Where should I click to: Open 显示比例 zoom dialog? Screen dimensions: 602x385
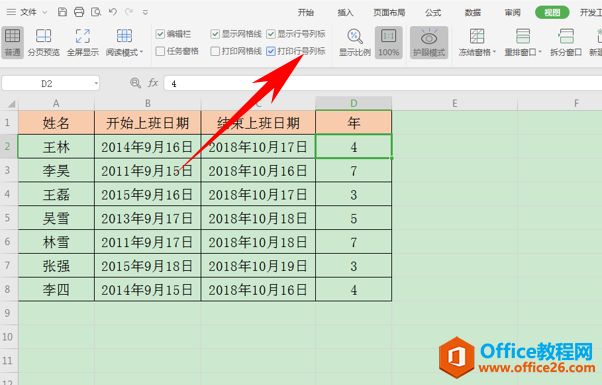(355, 42)
